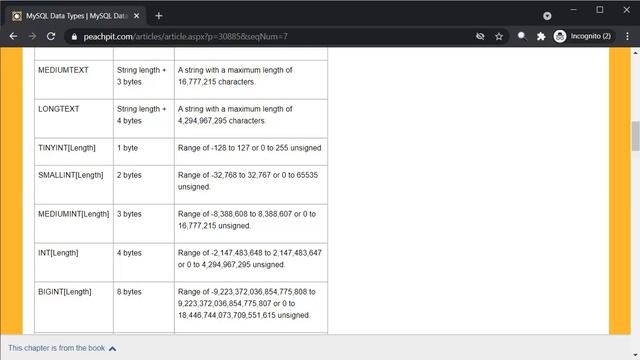Image resolution: width=640 pixels, height=360 pixels.
Task: Open the Extensions puzzle icon
Action: (541, 36)
